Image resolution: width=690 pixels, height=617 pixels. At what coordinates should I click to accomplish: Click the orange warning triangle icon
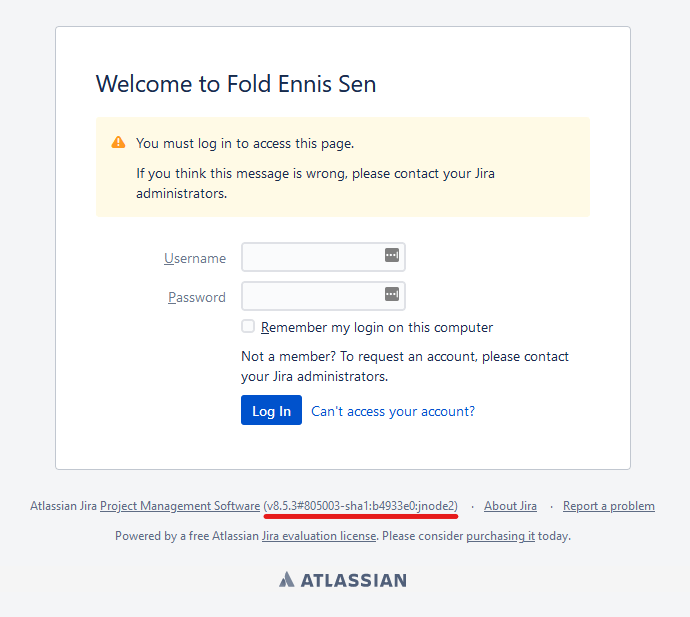(x=119, y=142)
